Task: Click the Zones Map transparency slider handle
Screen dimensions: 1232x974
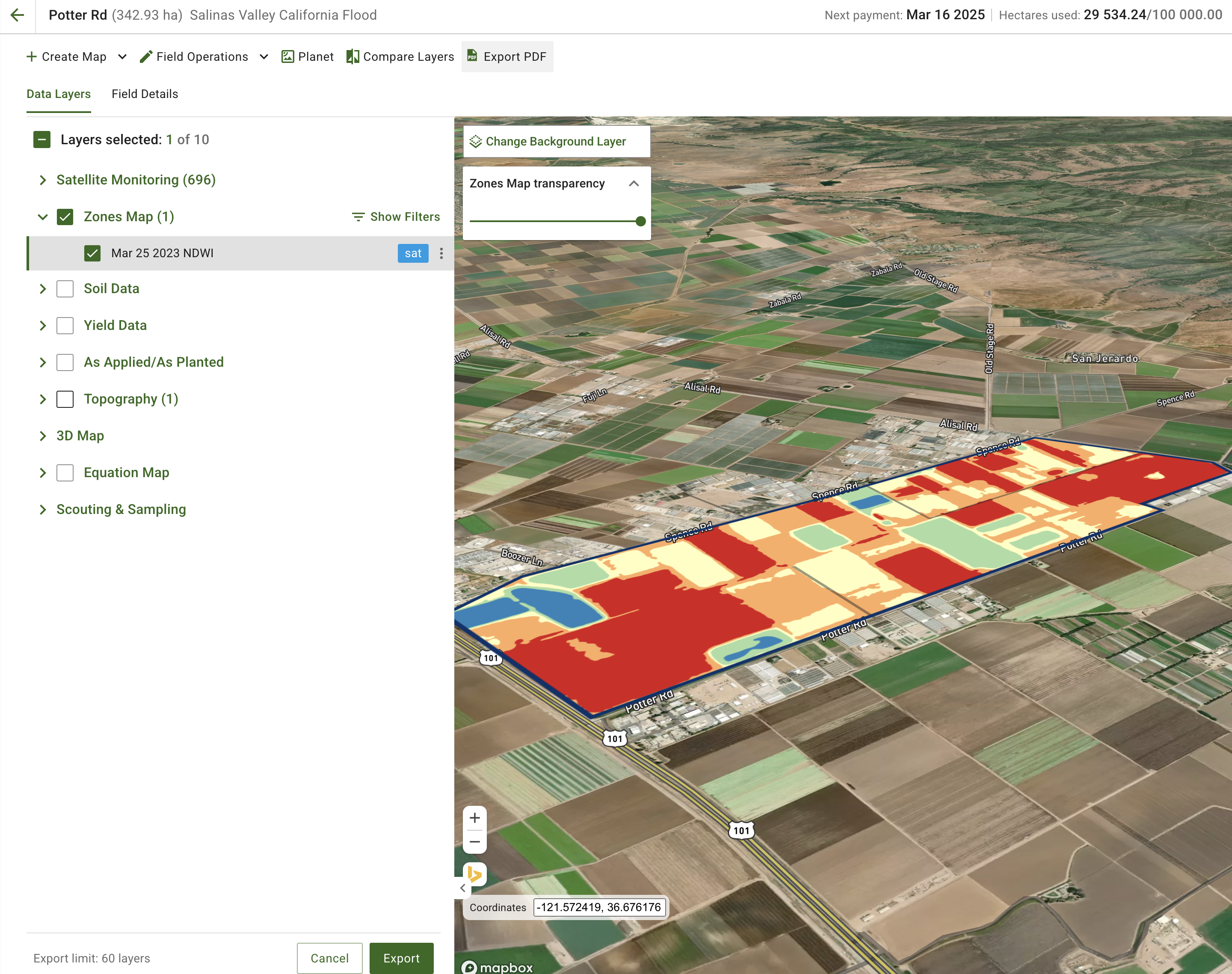Action: coord(640,221)
